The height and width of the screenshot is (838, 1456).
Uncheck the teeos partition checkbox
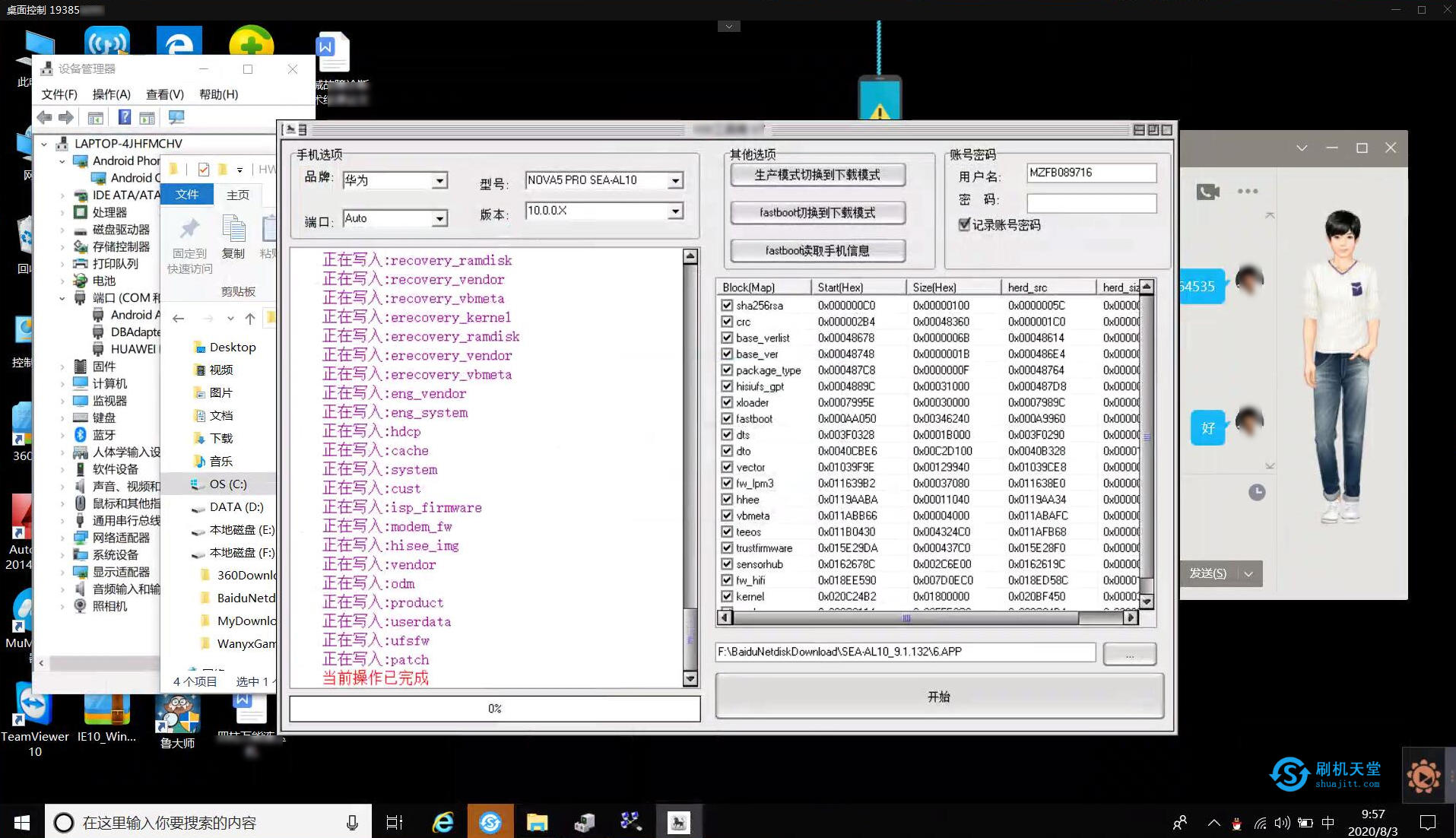[727, 532]
